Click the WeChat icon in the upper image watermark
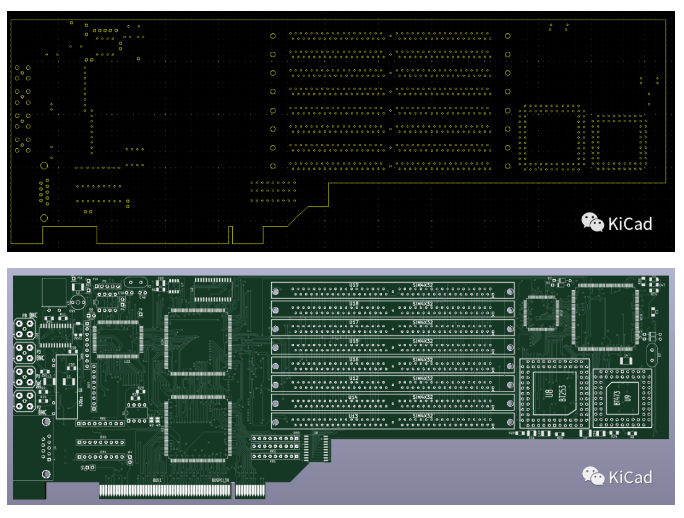 point(594,222)
